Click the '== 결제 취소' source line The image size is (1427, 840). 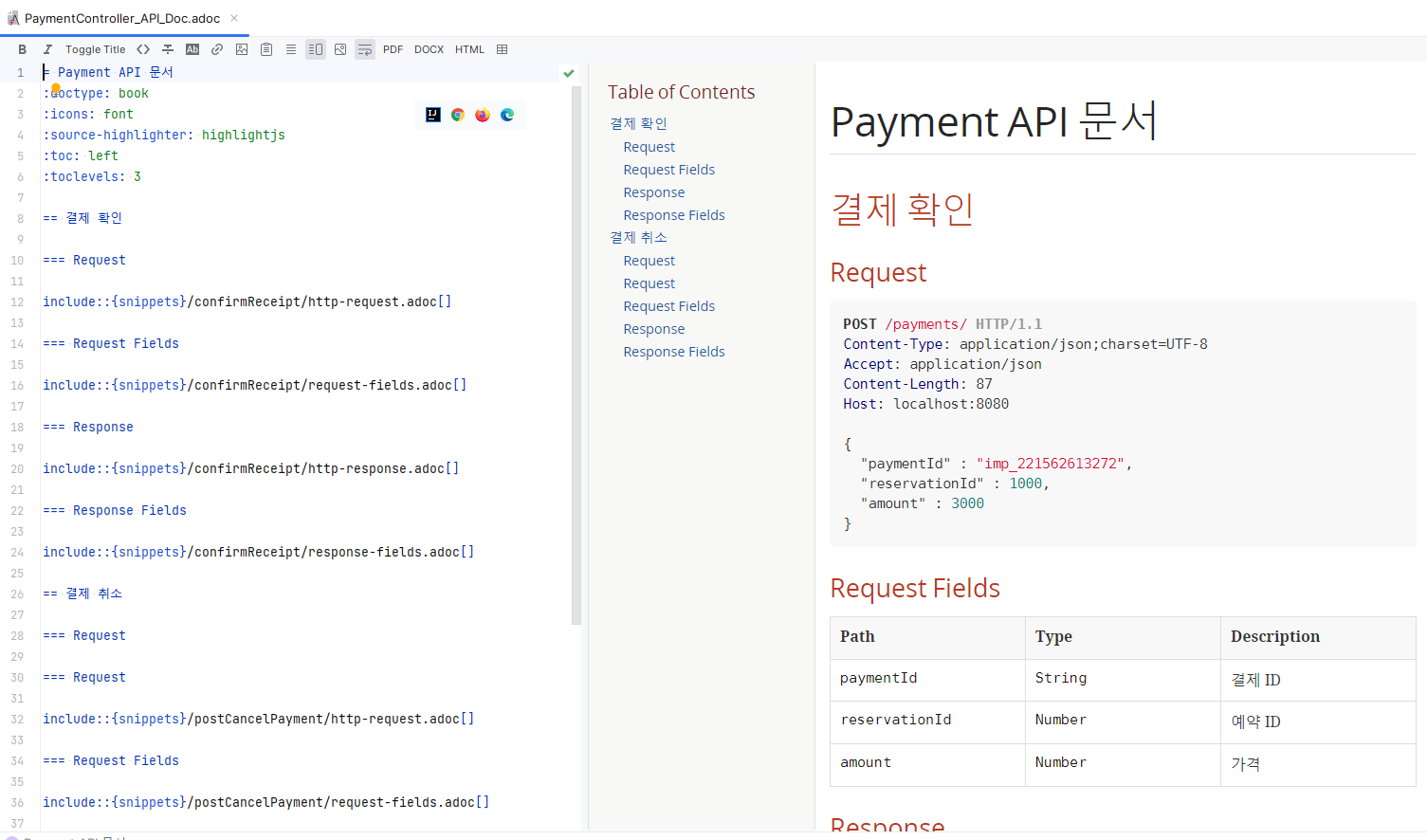(82, 593)
